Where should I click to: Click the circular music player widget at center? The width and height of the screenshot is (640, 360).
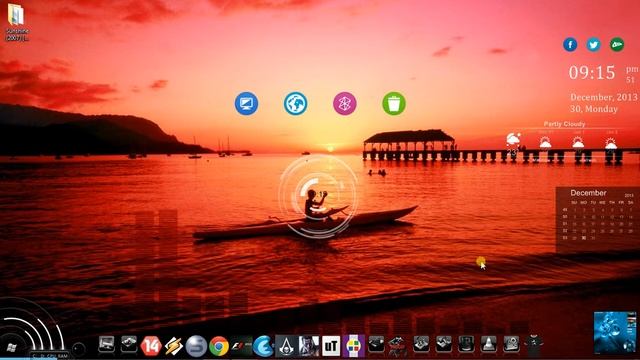tap(318, 197)
